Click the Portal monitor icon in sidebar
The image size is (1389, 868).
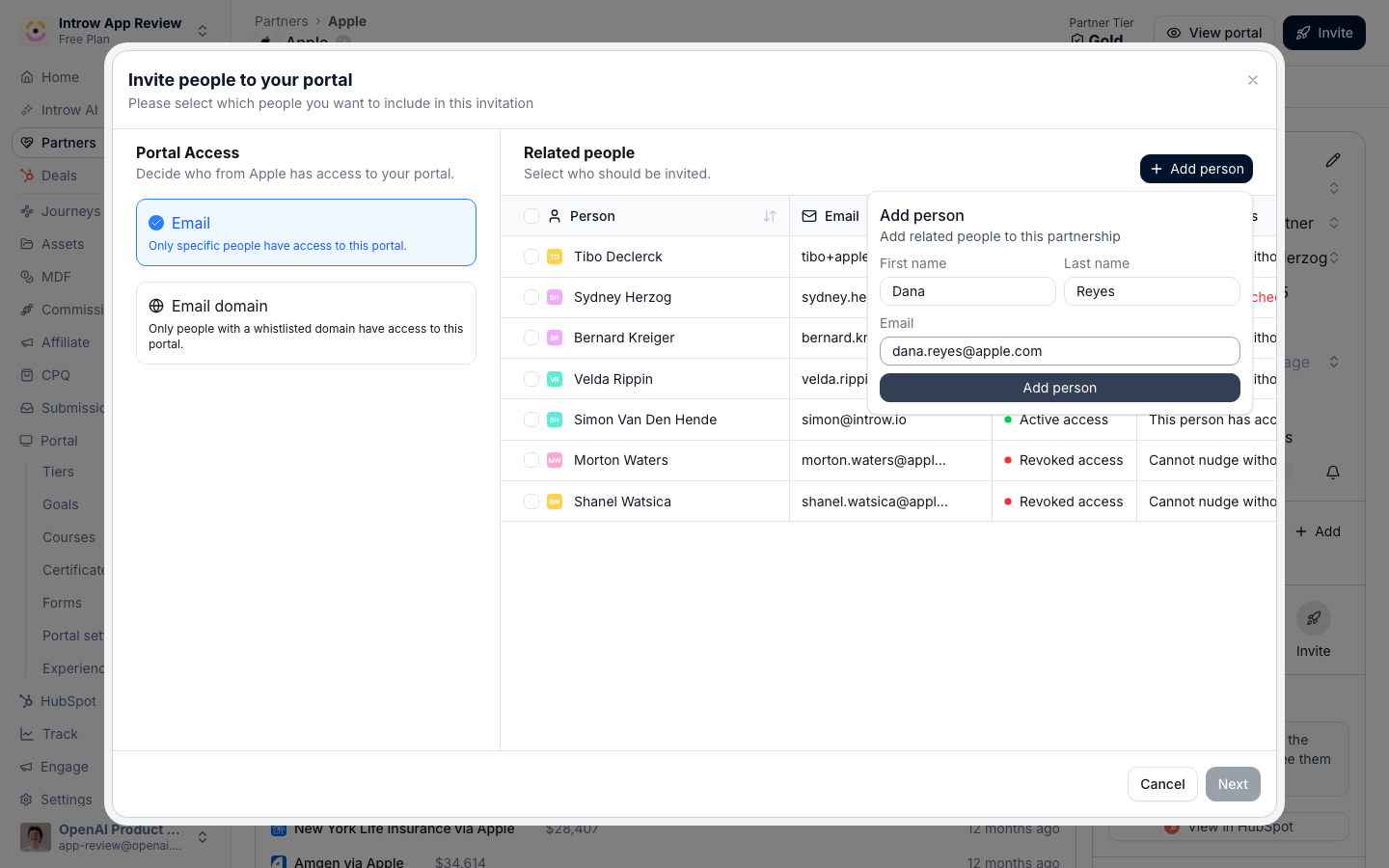tap(26, 441)
